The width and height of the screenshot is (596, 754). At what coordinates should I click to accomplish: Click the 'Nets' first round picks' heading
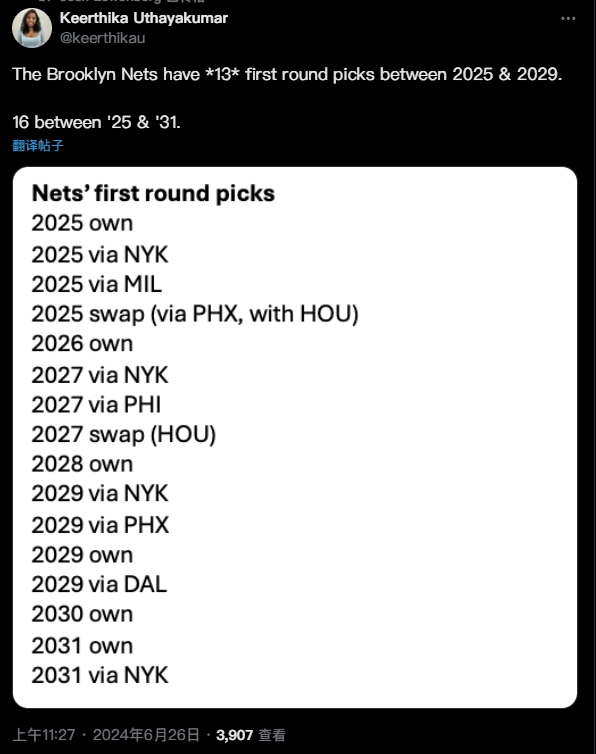(153, 193)
